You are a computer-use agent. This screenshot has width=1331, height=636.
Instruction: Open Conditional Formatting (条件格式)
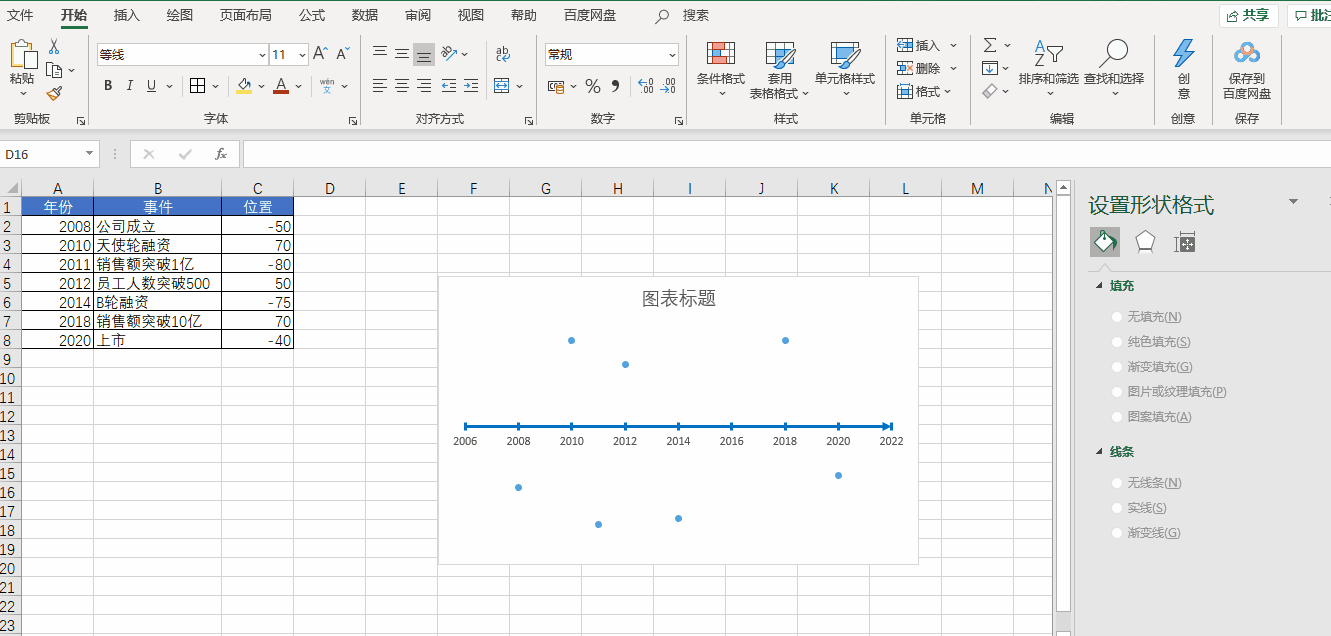[x=721, y=70]
